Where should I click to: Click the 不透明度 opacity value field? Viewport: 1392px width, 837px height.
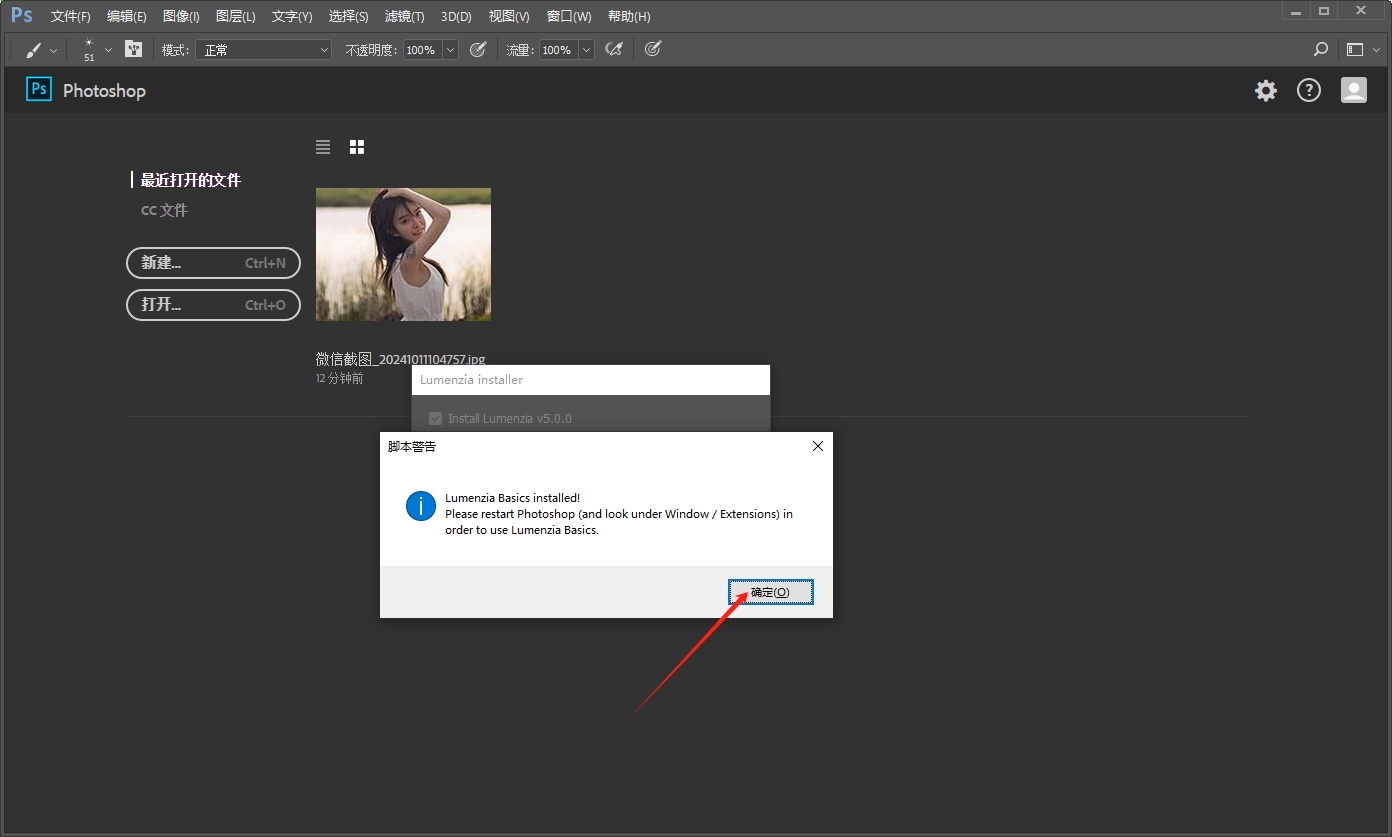[422, 49]
